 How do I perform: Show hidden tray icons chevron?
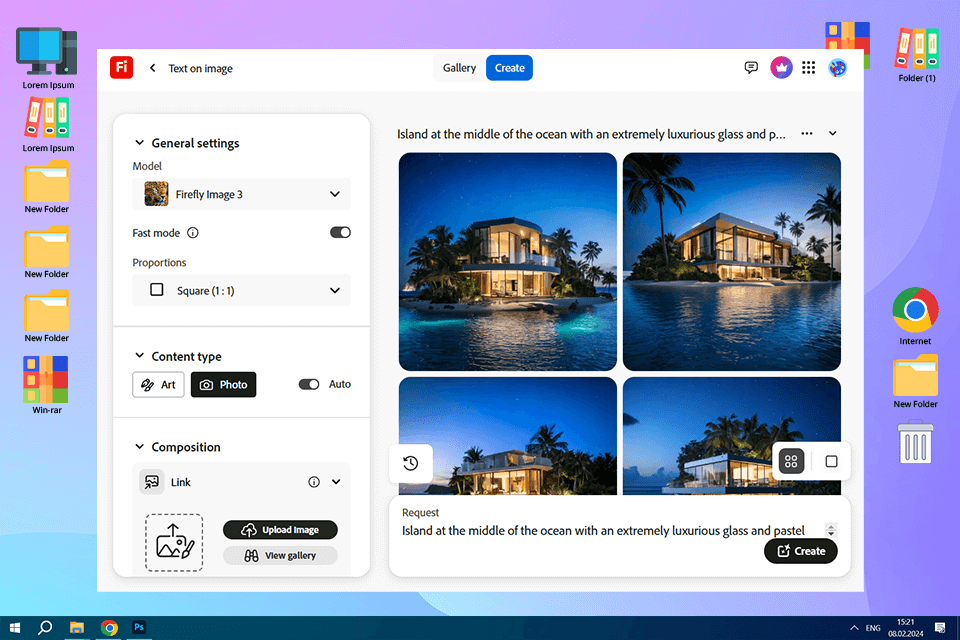854,628
